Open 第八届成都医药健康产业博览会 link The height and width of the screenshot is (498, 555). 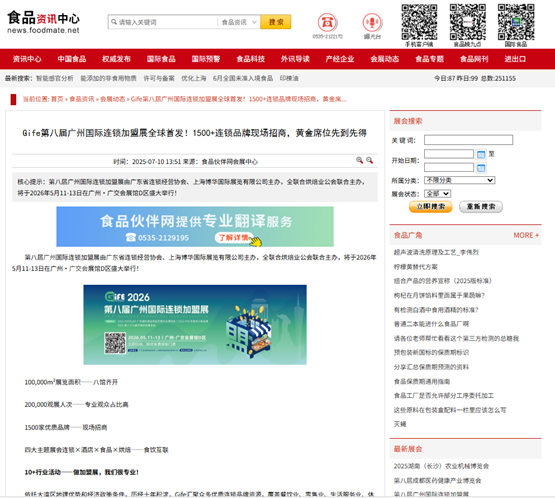[x=437, y=481]
